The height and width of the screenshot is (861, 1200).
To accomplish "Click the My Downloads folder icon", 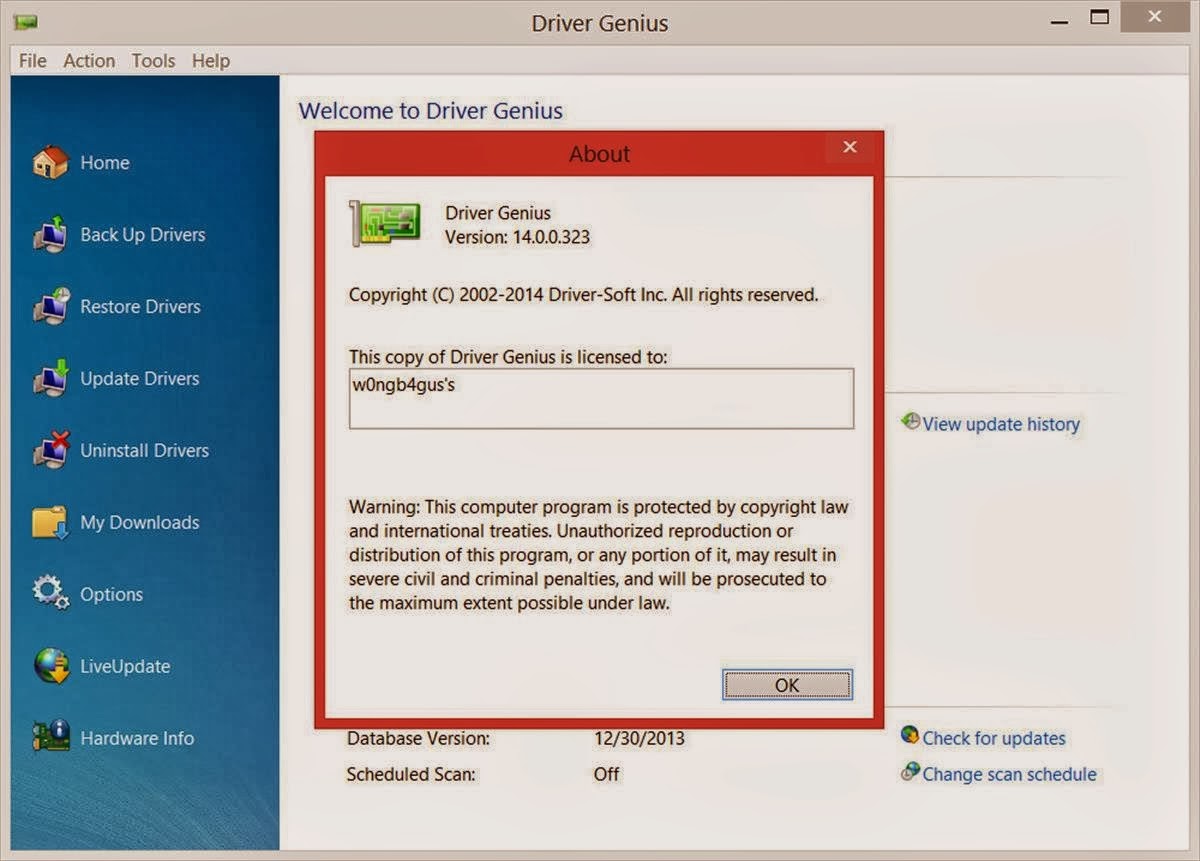I will (x=50, y=522).
